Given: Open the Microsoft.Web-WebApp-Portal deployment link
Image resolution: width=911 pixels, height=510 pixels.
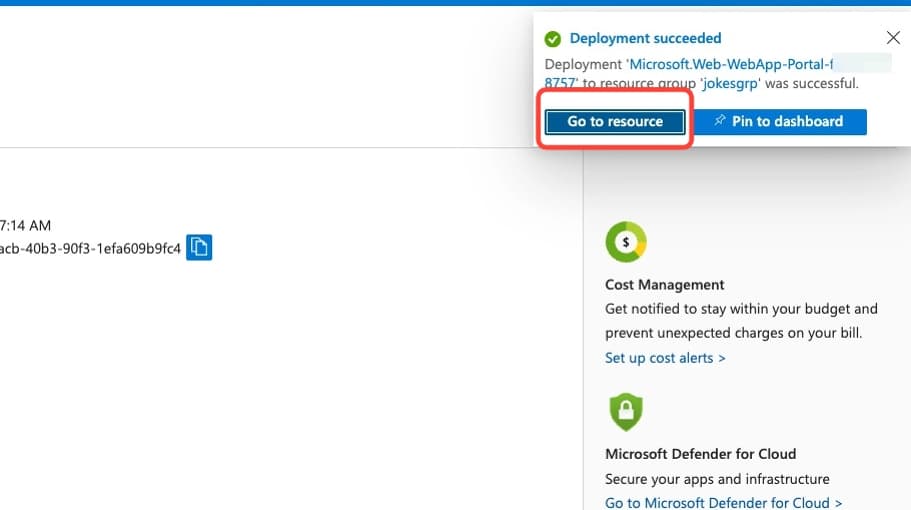Looking at the screenshot, I should pyautogui.click(x=731, y=64).
